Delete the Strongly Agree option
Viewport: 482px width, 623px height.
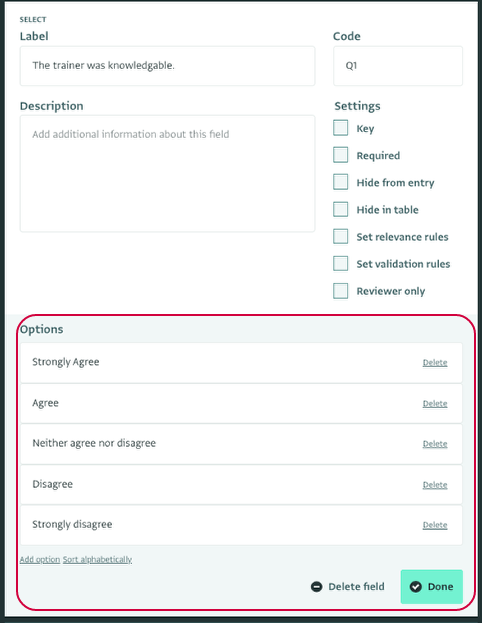(435, 362)
